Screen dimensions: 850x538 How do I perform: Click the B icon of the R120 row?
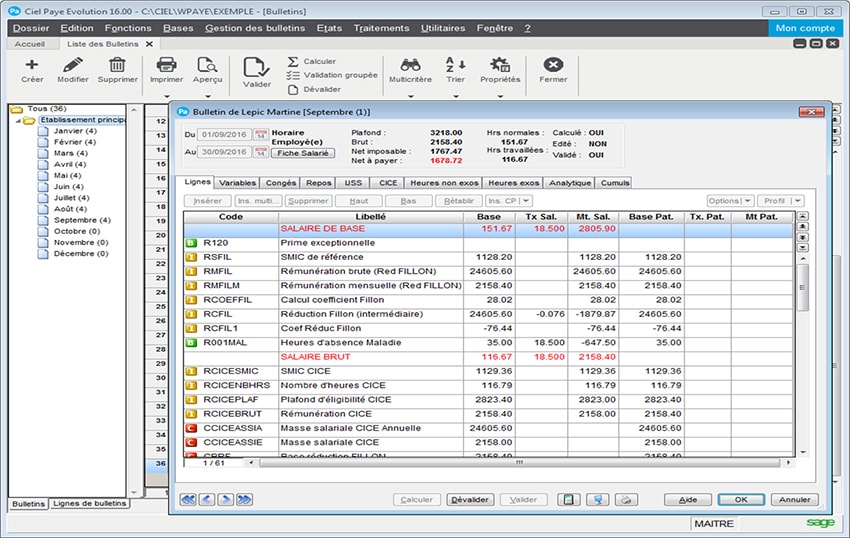coord(191,243)
